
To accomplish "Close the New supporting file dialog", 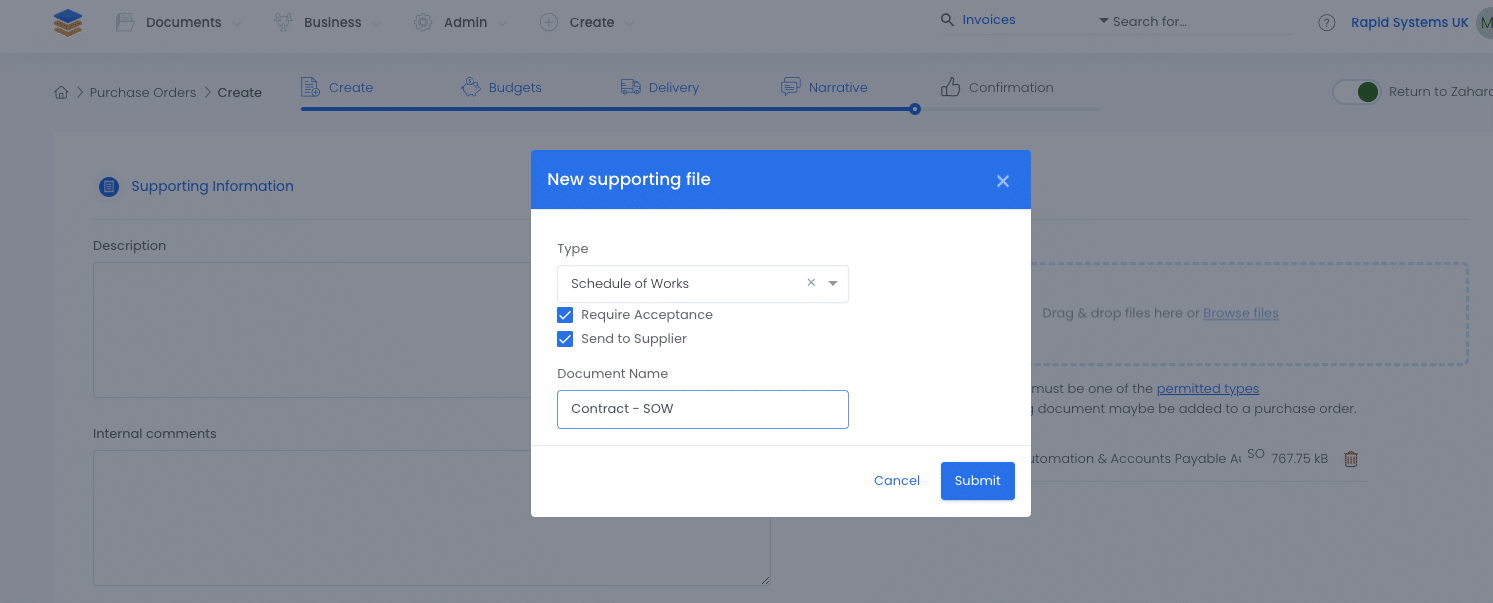I will (1003, 181).
